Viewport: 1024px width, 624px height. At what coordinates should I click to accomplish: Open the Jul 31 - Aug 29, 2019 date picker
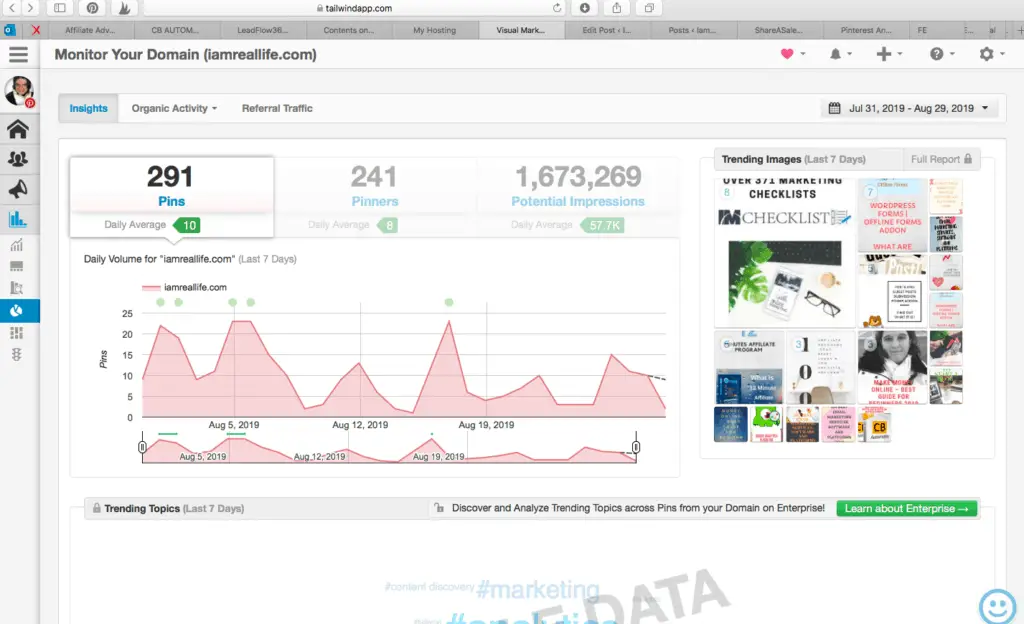tap(909, 108)
